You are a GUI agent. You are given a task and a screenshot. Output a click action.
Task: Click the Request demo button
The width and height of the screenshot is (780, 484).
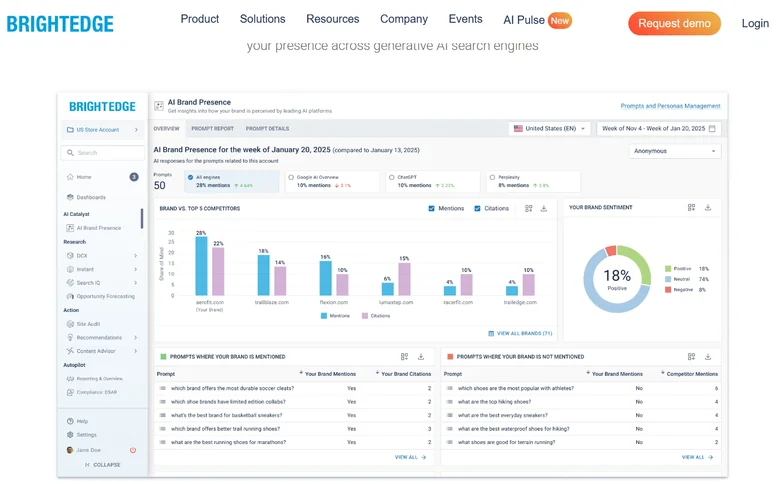pyautogui.click(x=674, y=23)
